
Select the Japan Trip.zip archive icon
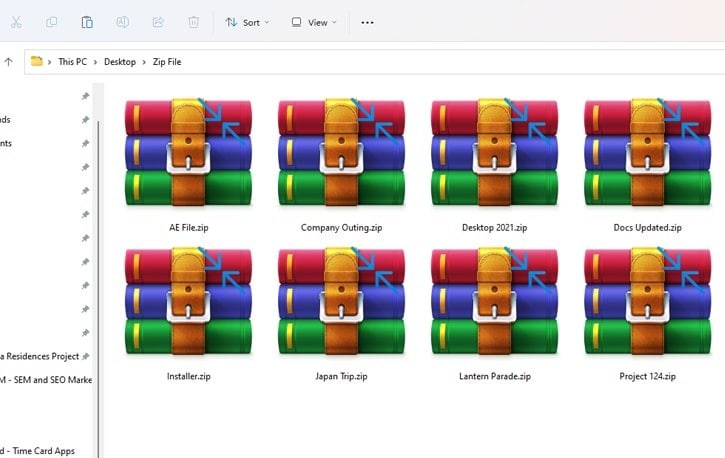click(341, 301)
